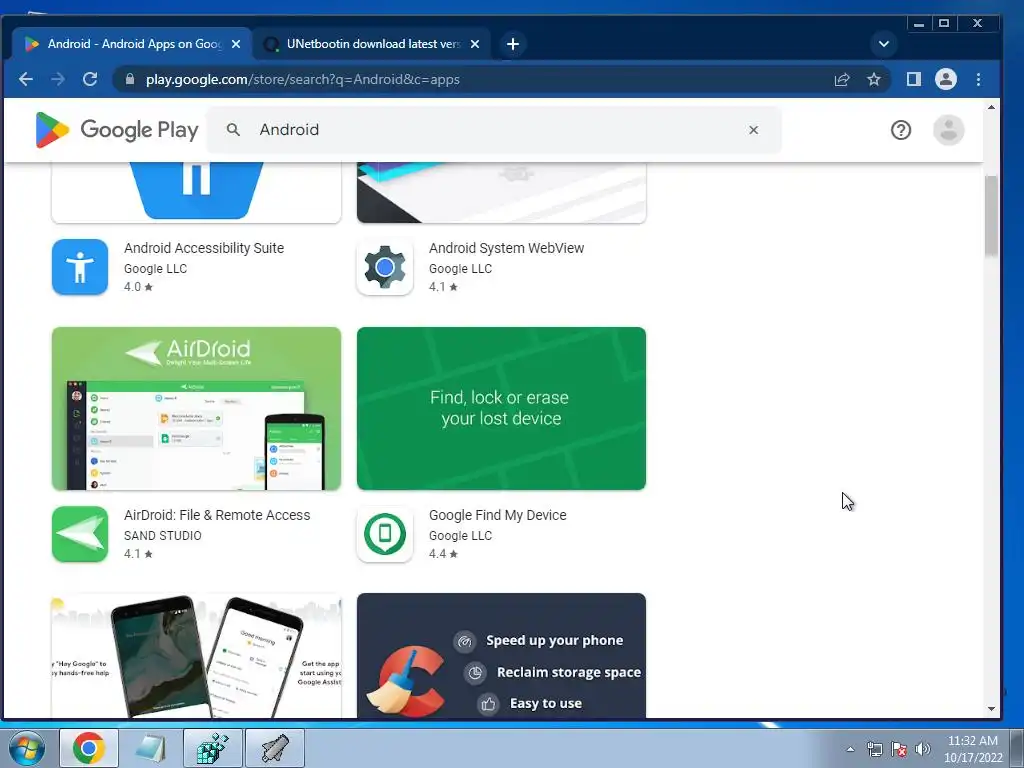This screenshot has width=1024, height=768.
Task: Open the Windows Start menu
Action: click(27, 748)
